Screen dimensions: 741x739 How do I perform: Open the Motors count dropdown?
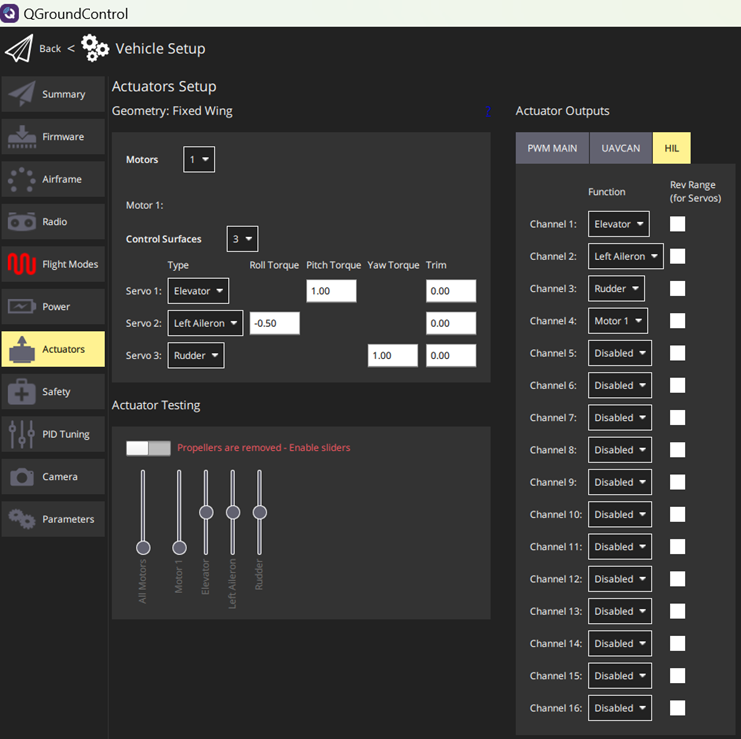(x=199, y=159)
